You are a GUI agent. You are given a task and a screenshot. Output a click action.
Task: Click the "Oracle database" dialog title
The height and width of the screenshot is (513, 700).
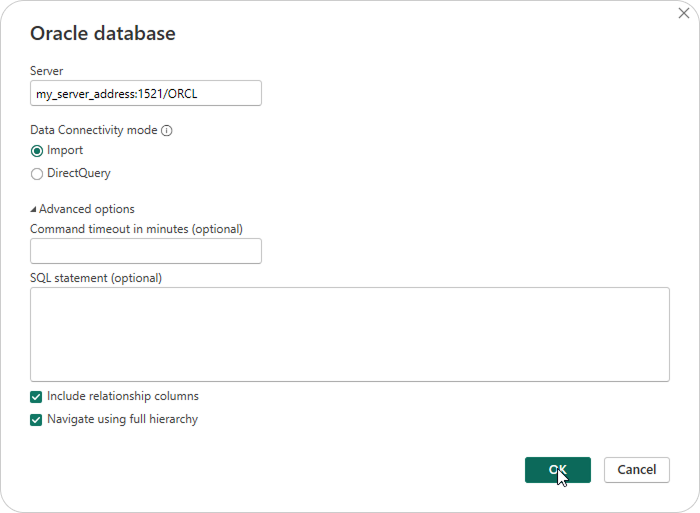[103, 33]
